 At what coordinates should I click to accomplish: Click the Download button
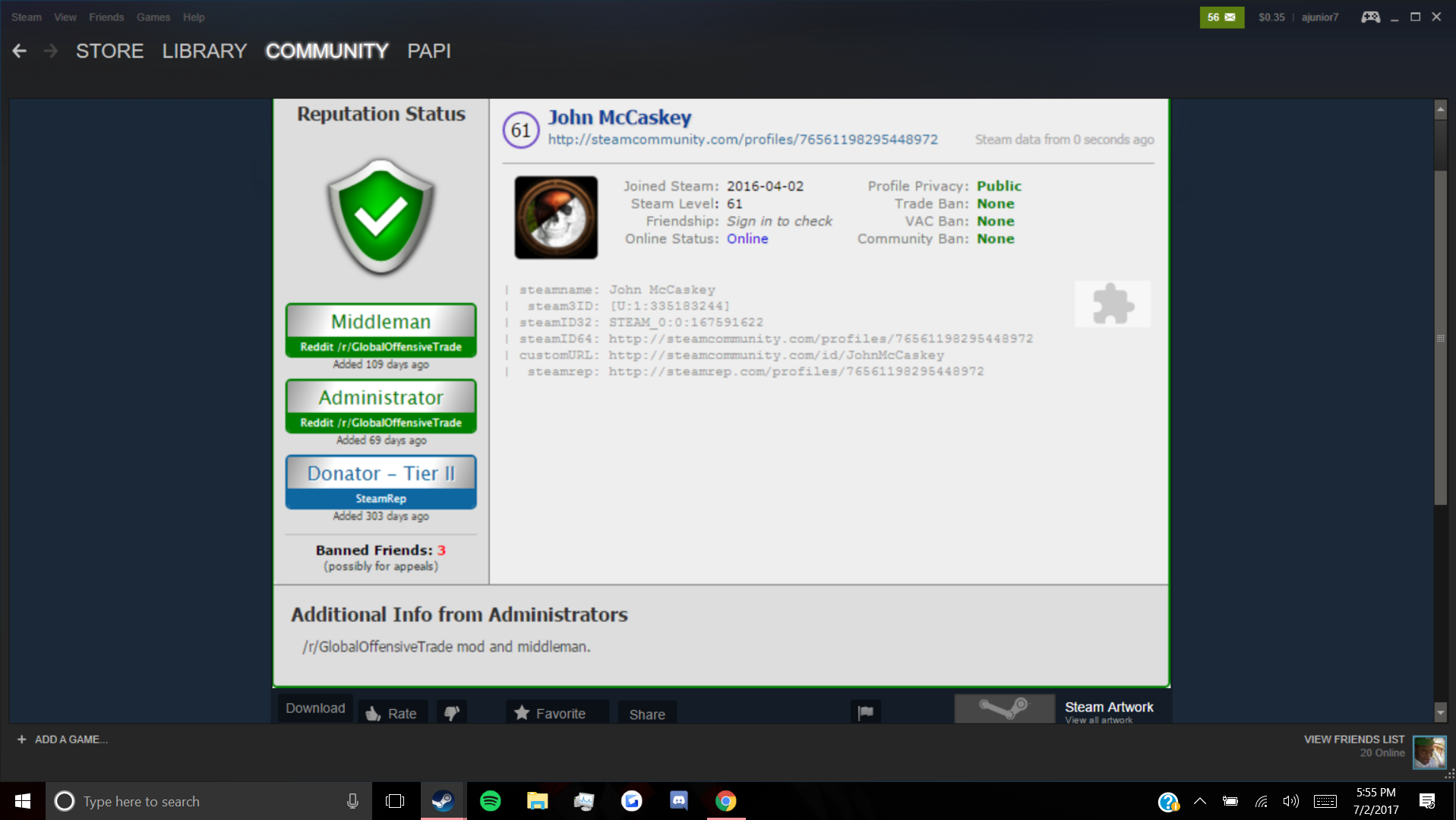[x=315, y=708]
